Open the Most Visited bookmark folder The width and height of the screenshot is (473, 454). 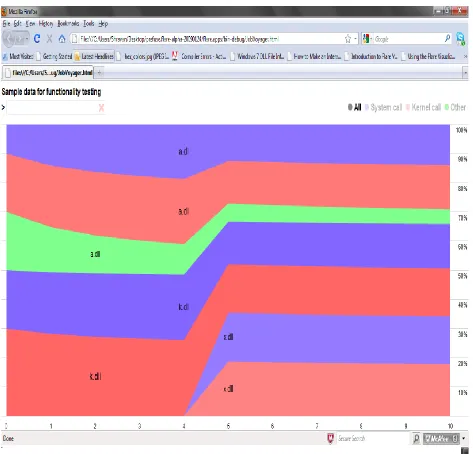point(18,56)
